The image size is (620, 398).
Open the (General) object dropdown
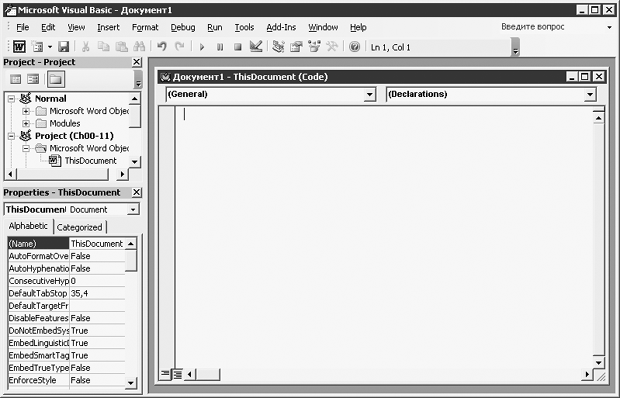click(x=369, y=94)
